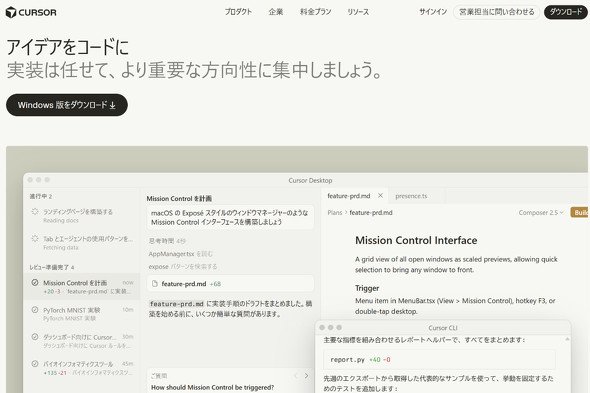Screen dimensions: 590x393
Task: Click the spinner icon beside ランディングページ task
Action: (x=35, y=212)
